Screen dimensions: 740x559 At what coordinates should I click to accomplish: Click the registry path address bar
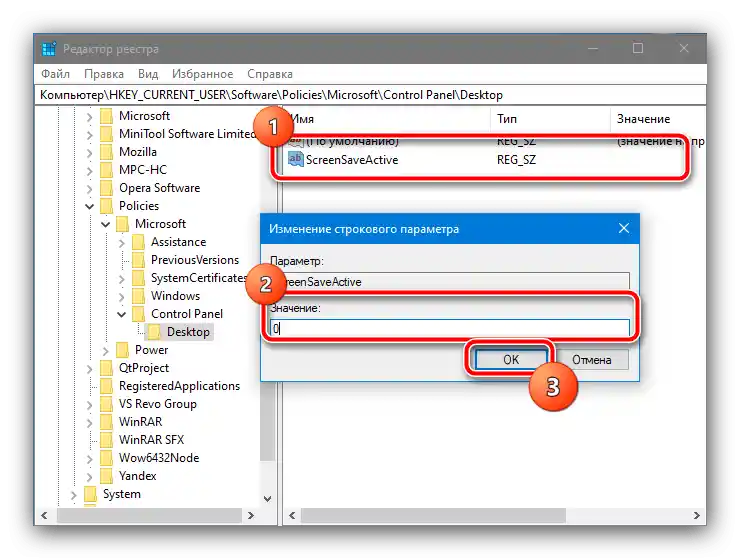point(370,95)
